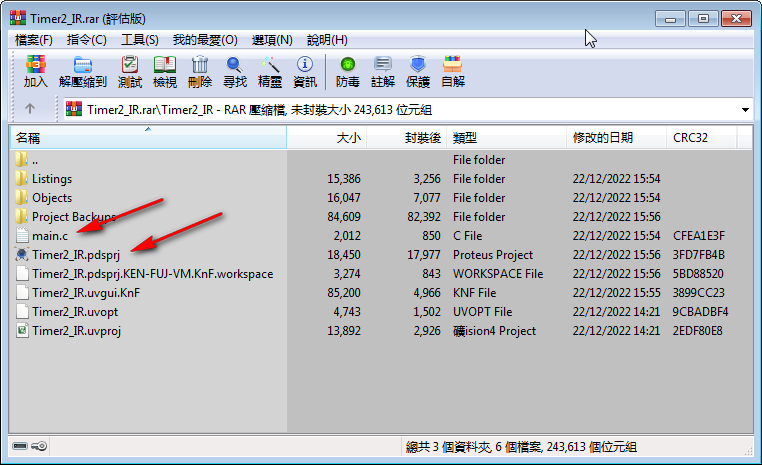Select Timer2_IR.uvproj file name
The width and height of the screenshot is (762, 465).
76,330
